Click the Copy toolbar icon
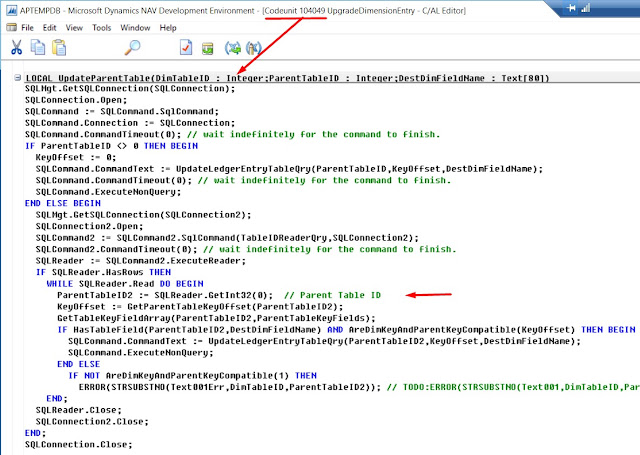 [x=38, y=47]
